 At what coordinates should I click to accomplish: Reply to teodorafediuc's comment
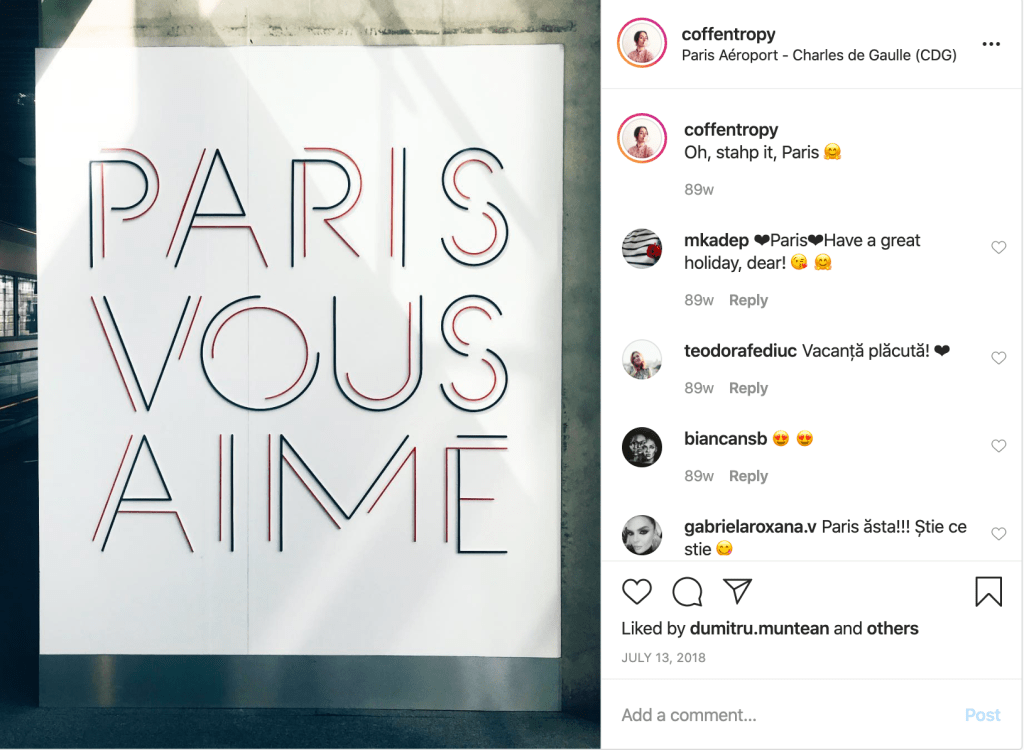click(x=748, y=388)
